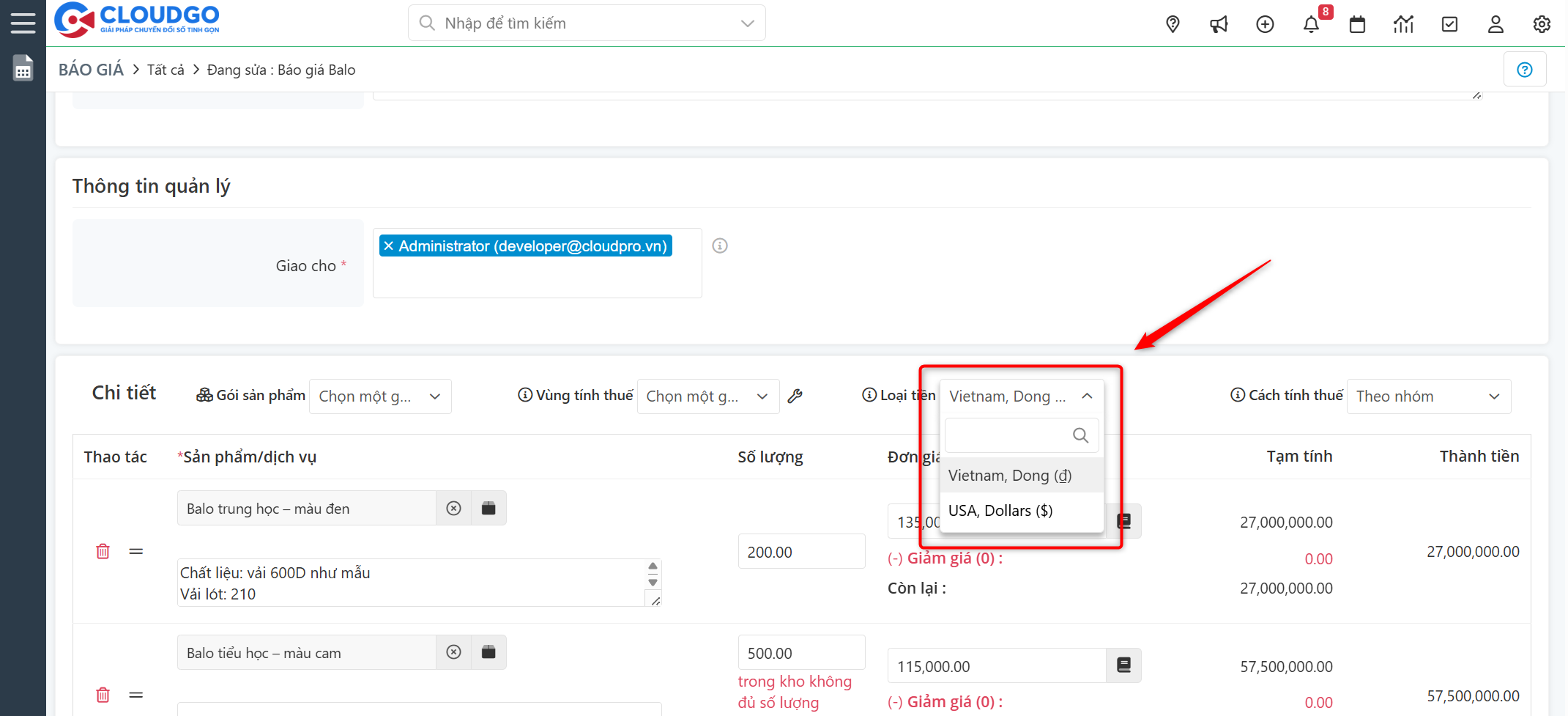The height and width of the screenshot is (716, 1568).
Task: Clear the Balo trung học product selection
Action: pyautogui.click(x=454, y=509)
